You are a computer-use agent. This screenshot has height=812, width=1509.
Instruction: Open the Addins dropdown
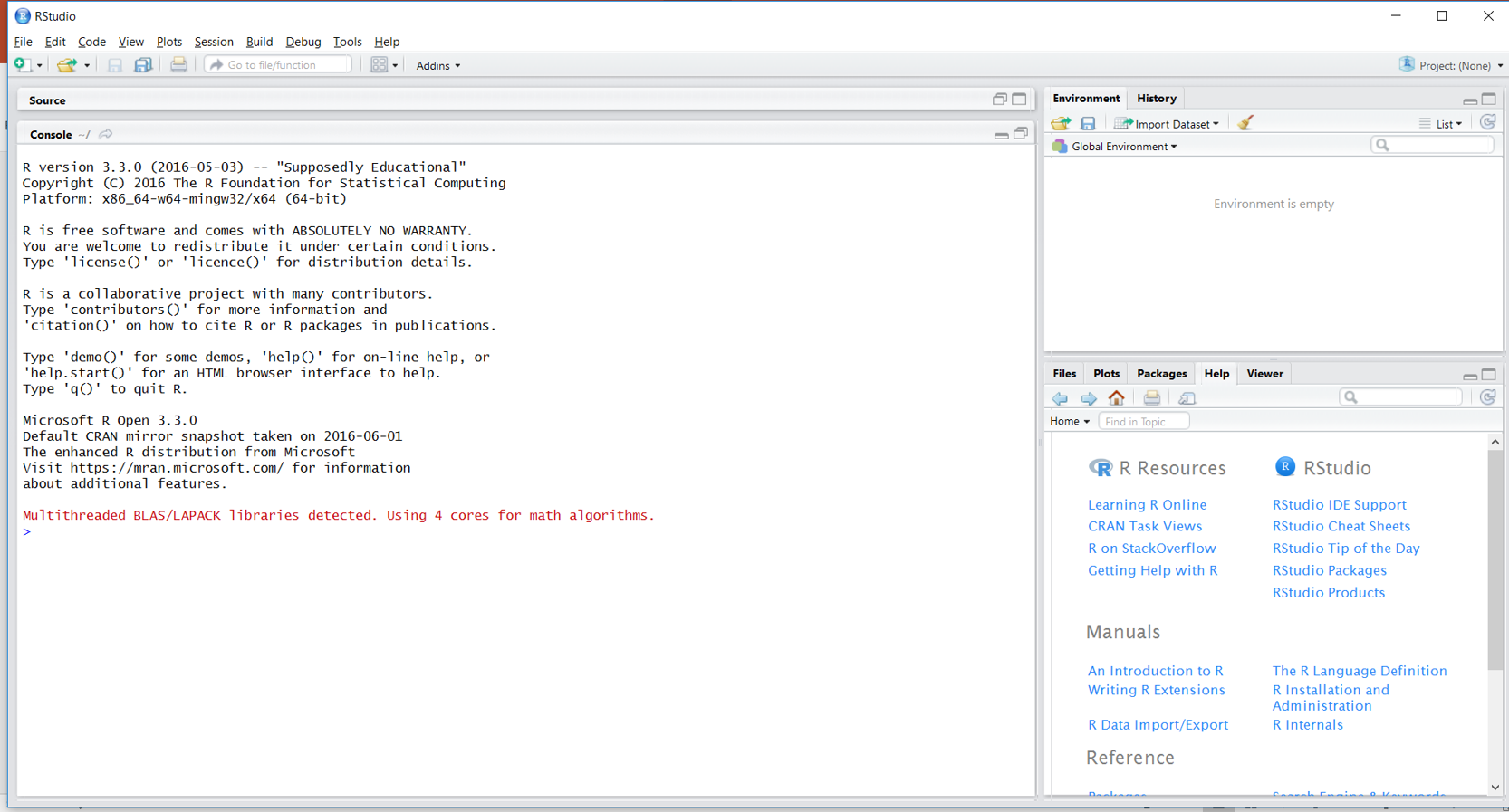point(438,65)
